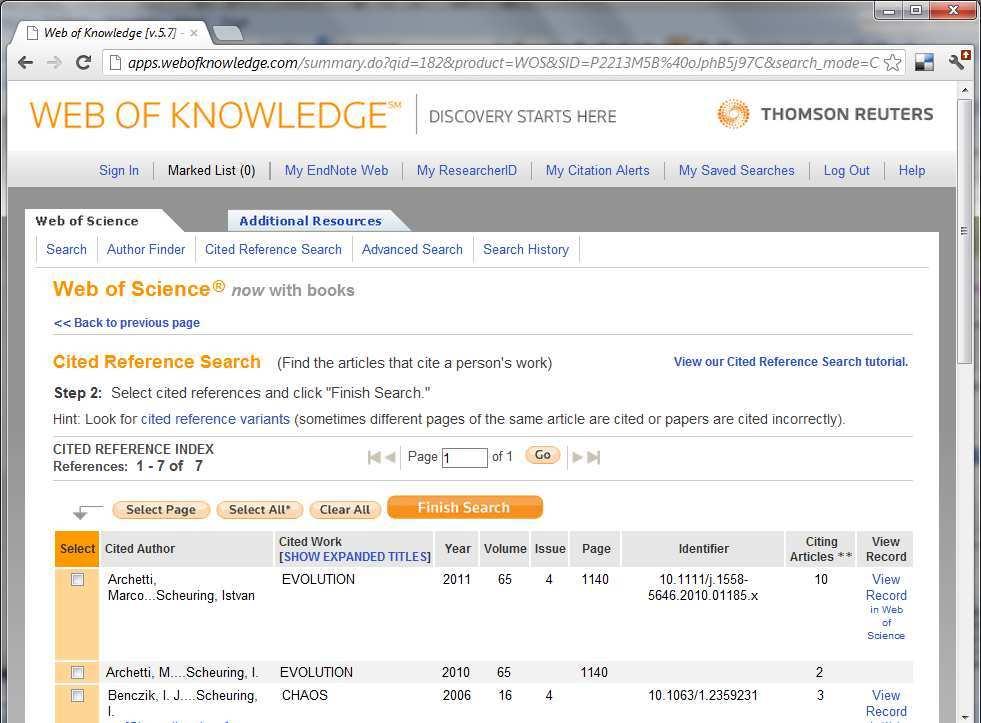
Task: Reload the current page
Action: tap(83, 63)
